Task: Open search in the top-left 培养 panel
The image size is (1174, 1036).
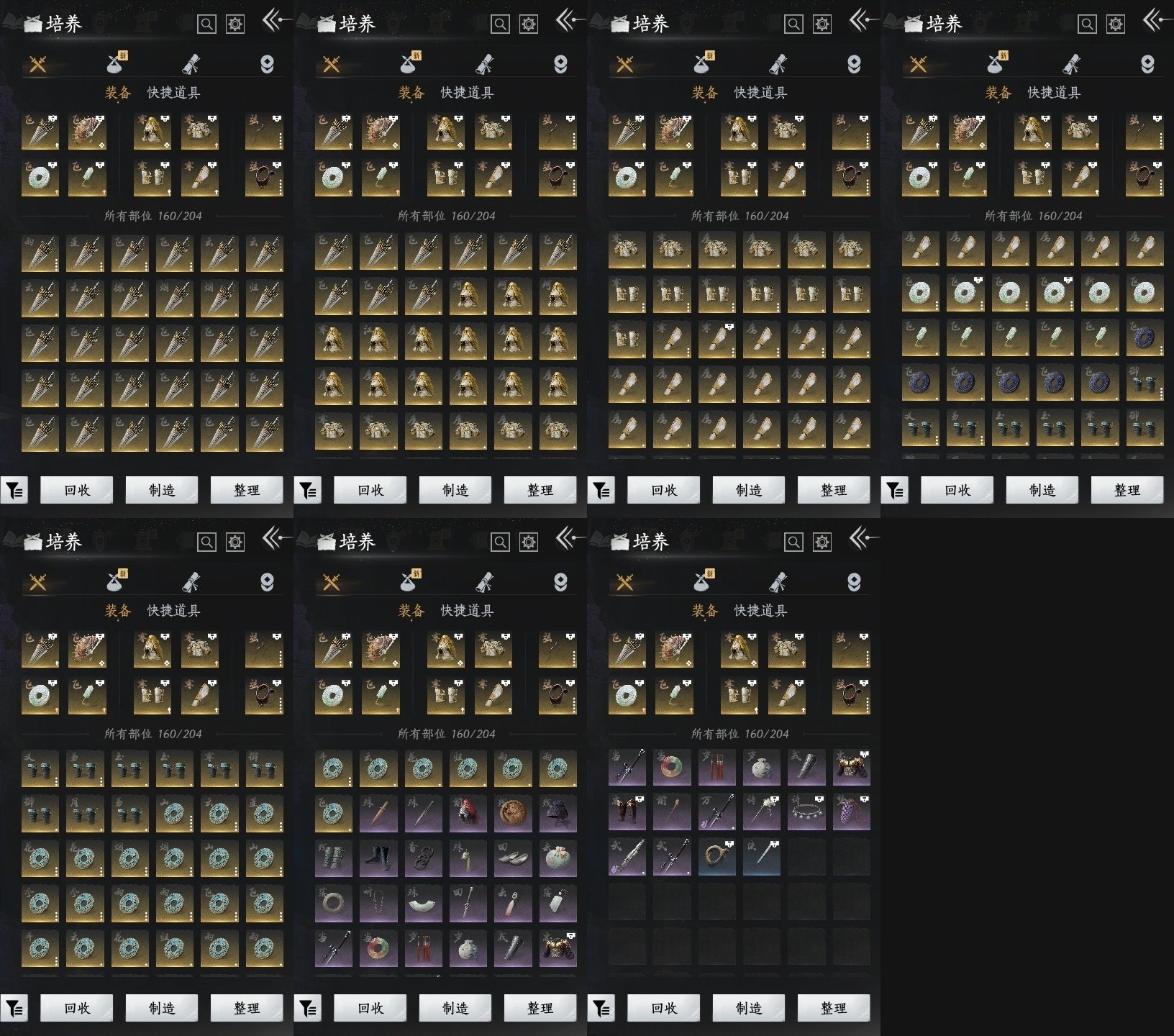Action: pos(206,24)
